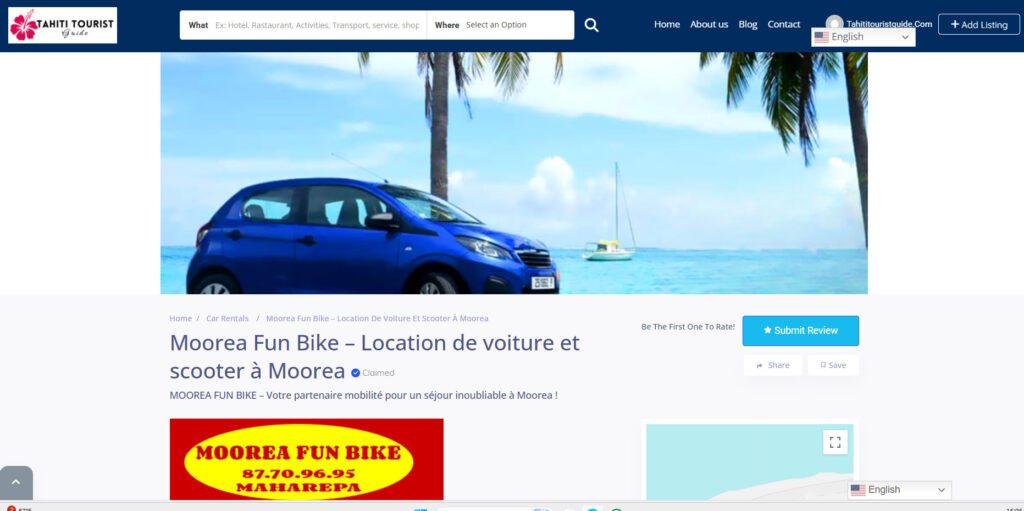The image size is (1024, 511).
Task: Click the scroll-to-top arrow button
Action: click(16, 483)
